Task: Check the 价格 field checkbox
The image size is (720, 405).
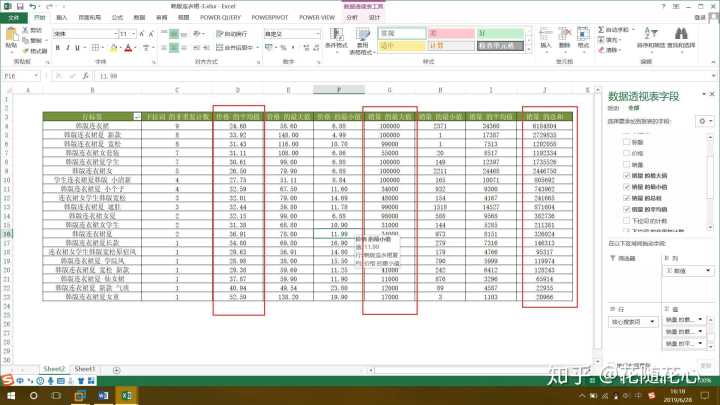Action: [x=626, y=153]
